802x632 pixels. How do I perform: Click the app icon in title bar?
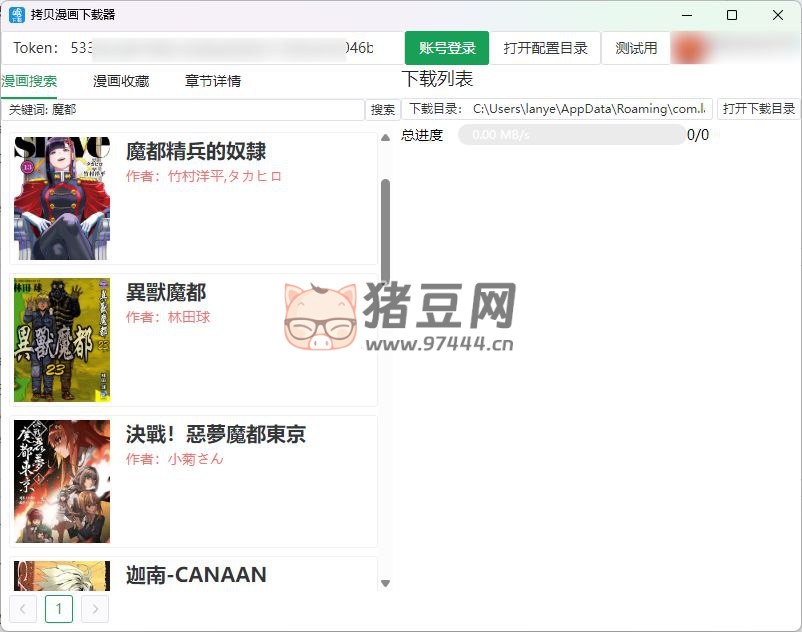click(17, 15)
